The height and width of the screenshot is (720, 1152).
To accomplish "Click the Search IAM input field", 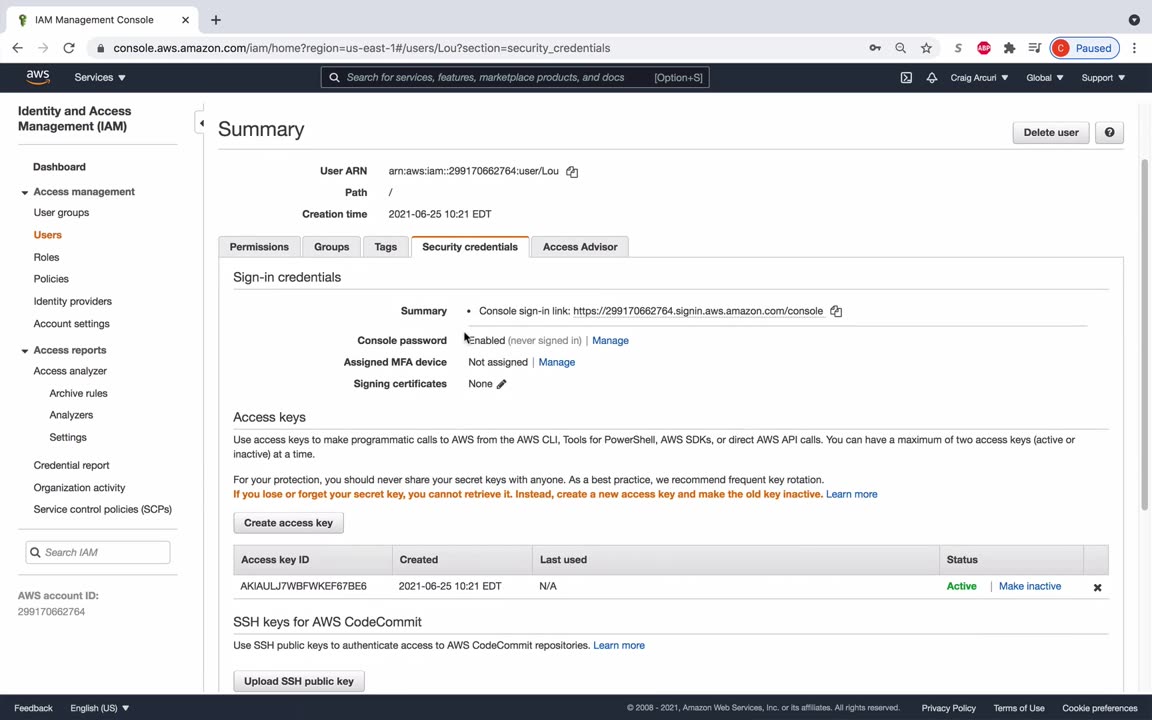I will pyautogui.click(x=98, y=552).
